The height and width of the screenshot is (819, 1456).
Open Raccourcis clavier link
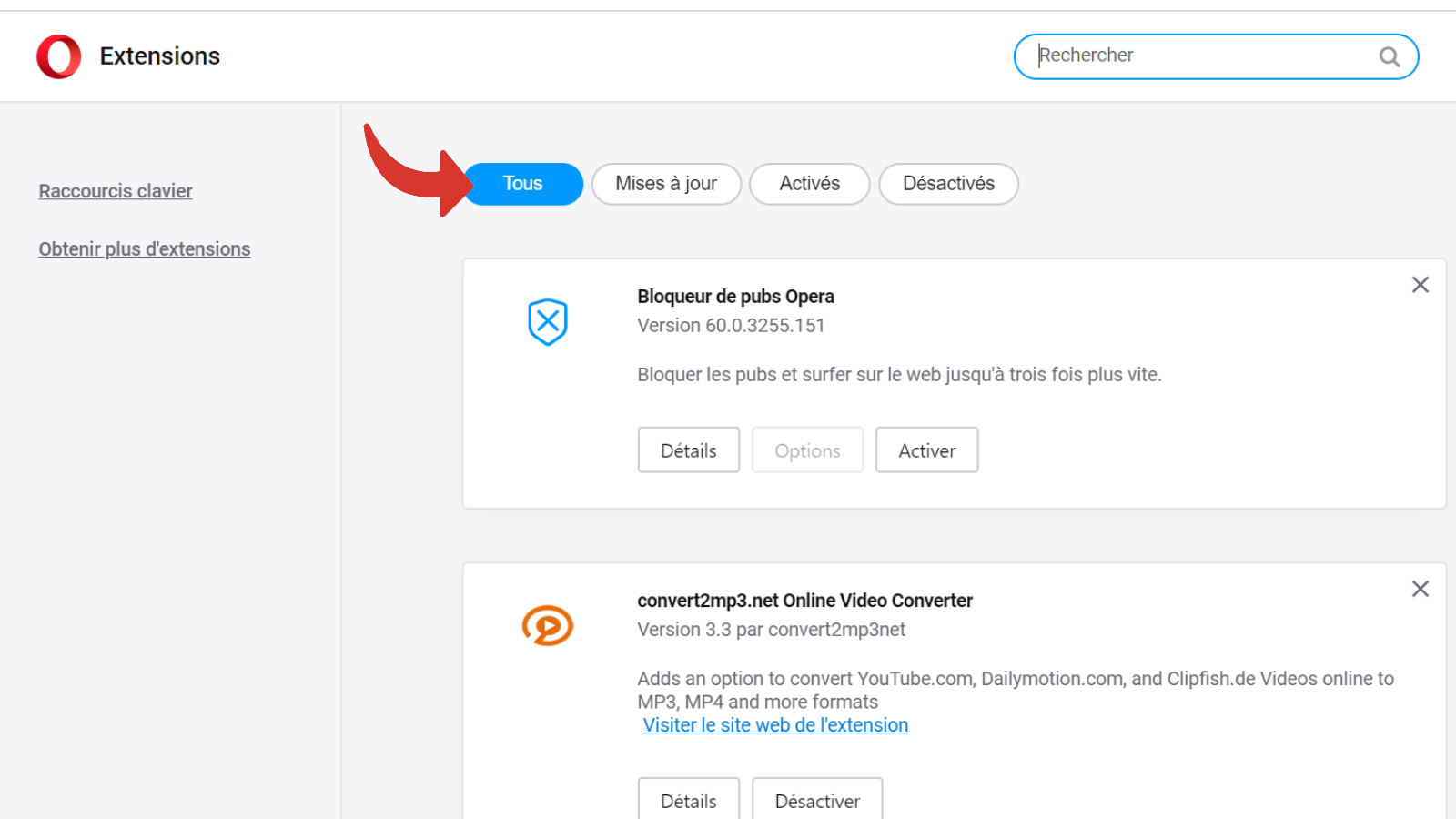click(x=116, y=191)
